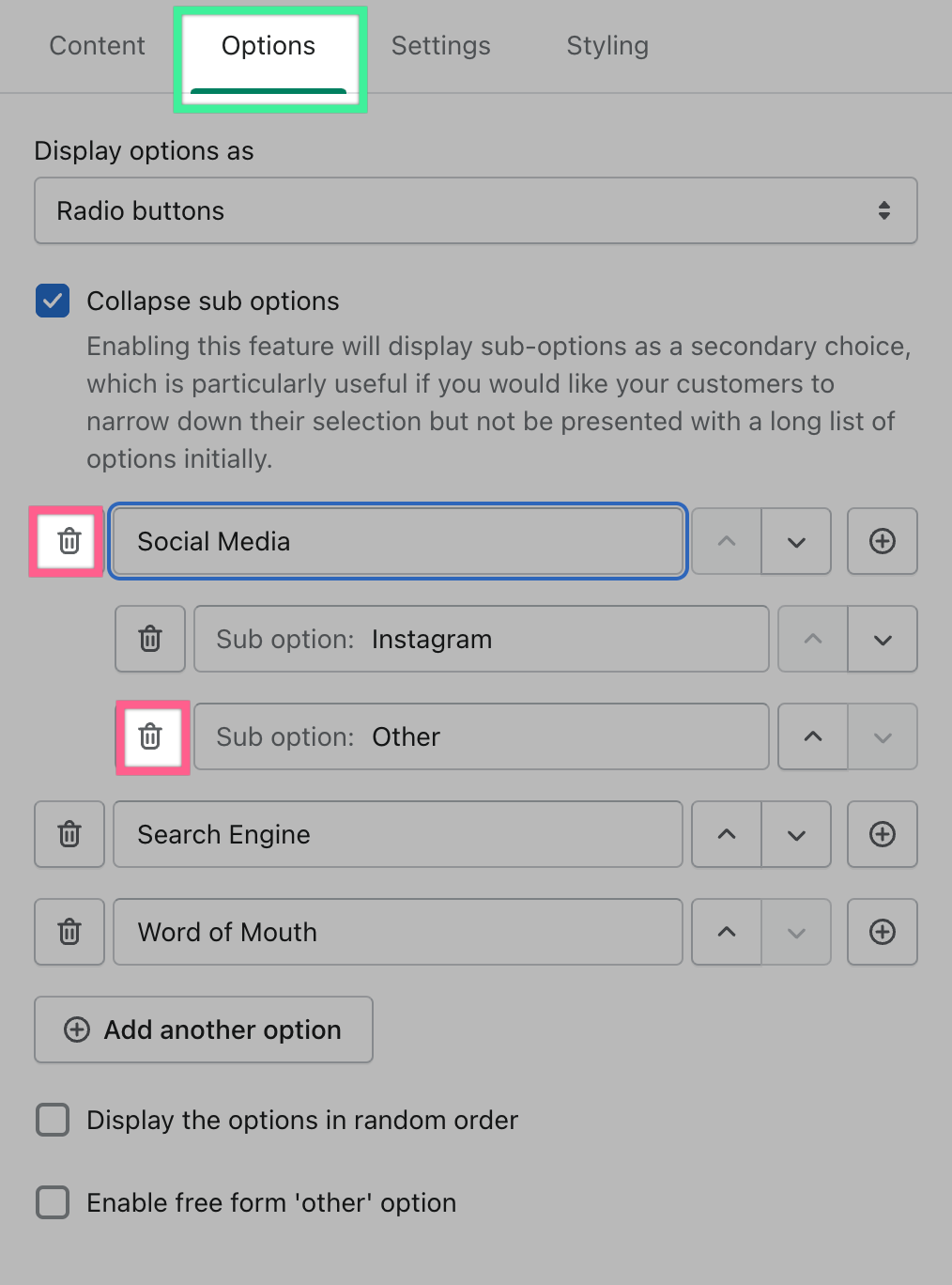This screenshot has height=1285, width=952.
Task: Move Social Media option down
Action: pyautogui.click(x=796, y=541)
